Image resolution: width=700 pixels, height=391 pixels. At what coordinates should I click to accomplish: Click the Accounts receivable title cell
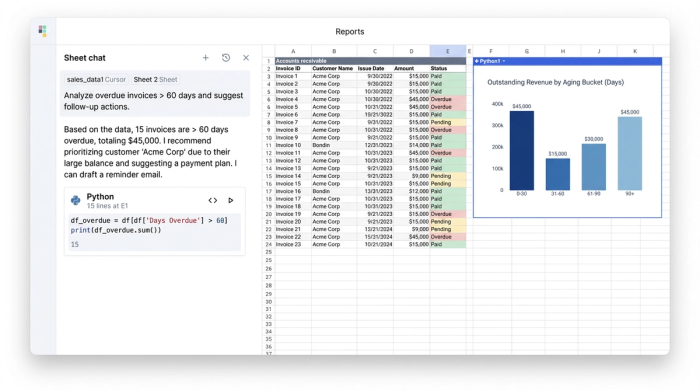tap(370, 61)
